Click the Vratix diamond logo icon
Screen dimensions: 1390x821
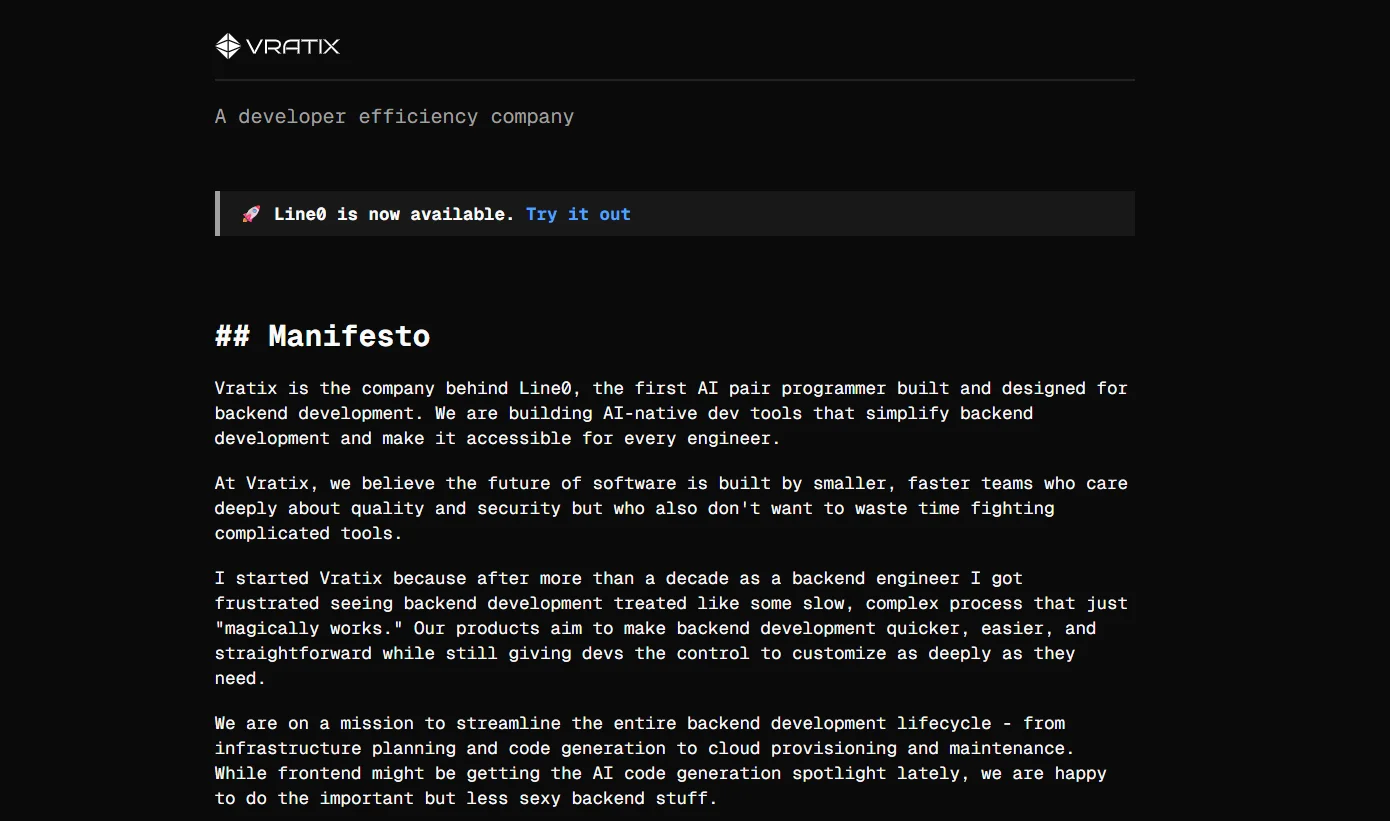[x=227, y=46]
